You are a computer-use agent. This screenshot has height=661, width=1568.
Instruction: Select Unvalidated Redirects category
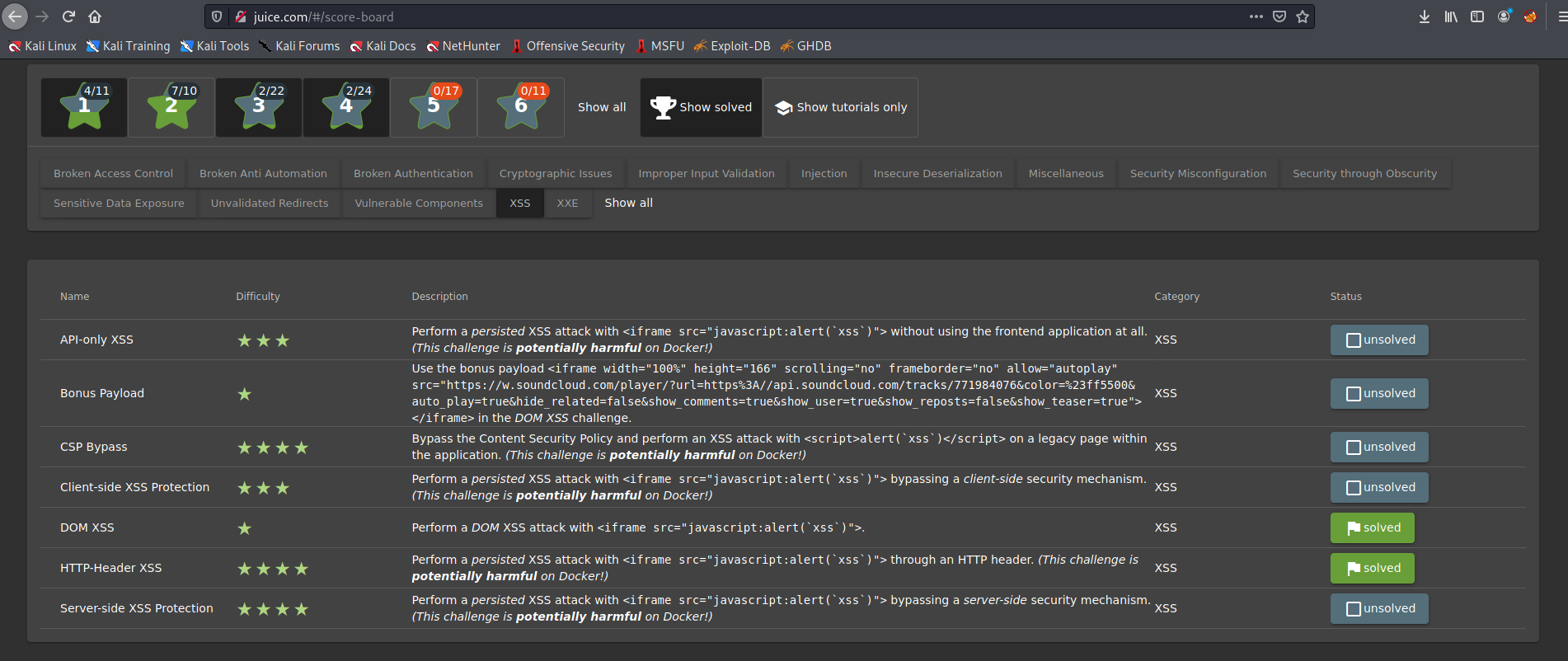270,203
